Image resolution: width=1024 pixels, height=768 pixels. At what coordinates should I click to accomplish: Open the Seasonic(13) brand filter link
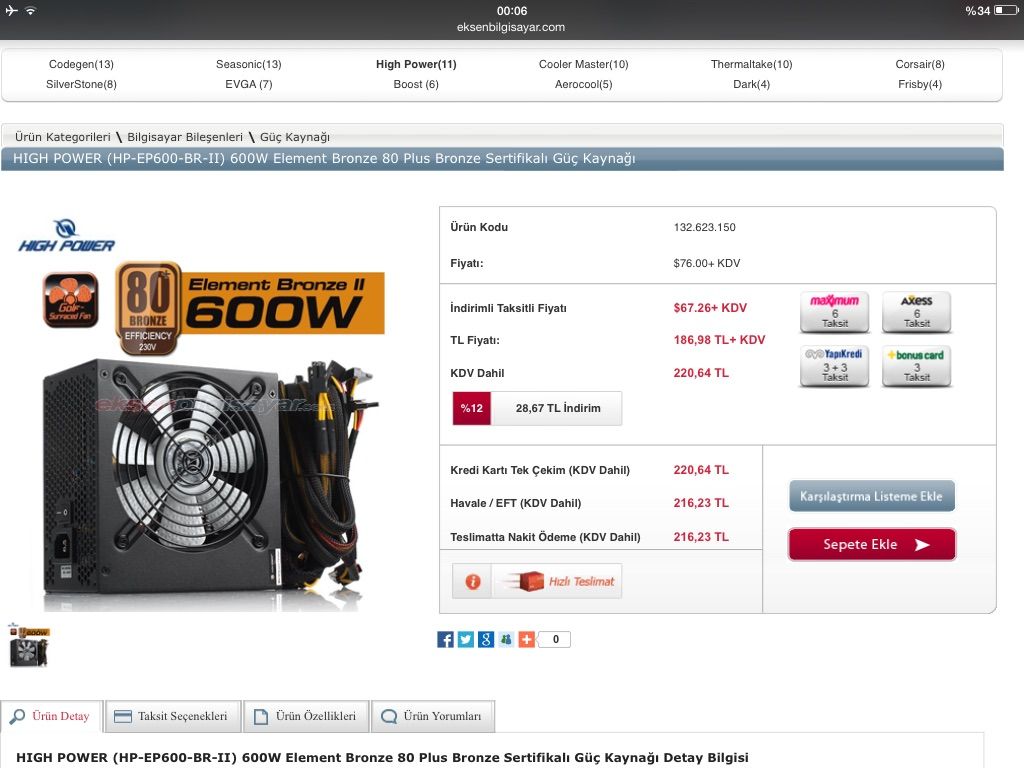[249, 64]
